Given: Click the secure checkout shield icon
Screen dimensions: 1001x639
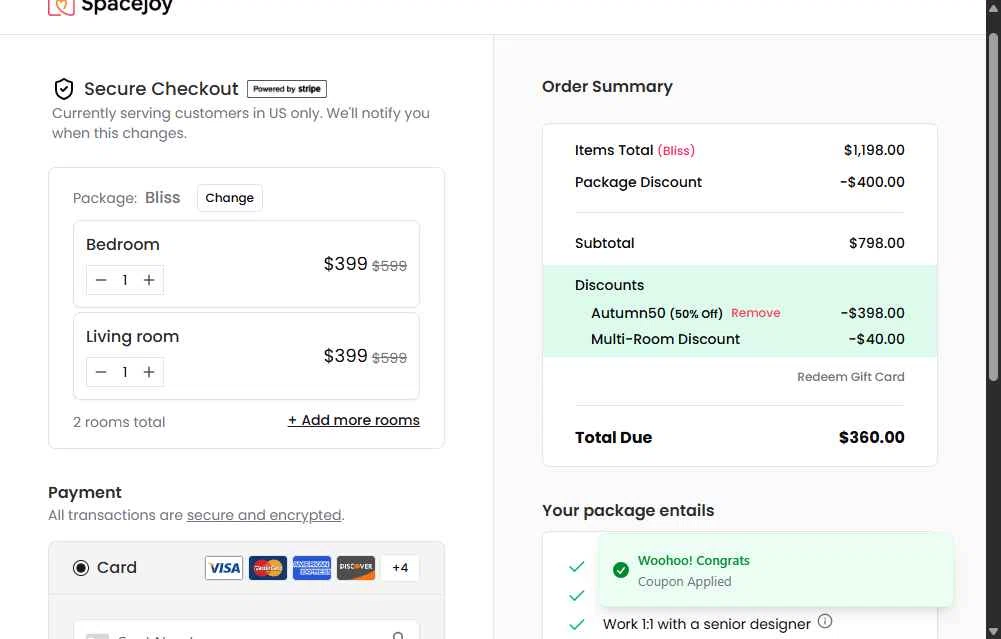Looking at the screenshot, I should point(64,89).
